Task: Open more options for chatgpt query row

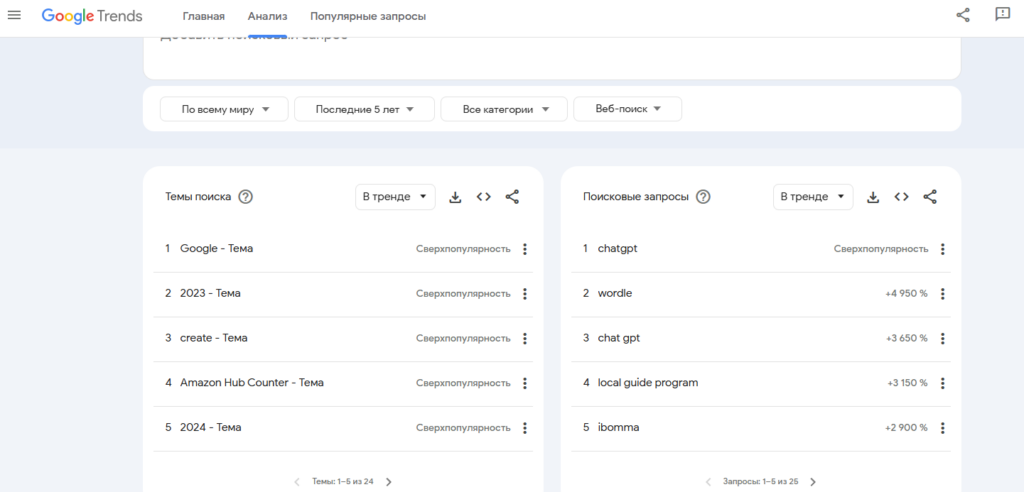Action: (x=942, y=249)
